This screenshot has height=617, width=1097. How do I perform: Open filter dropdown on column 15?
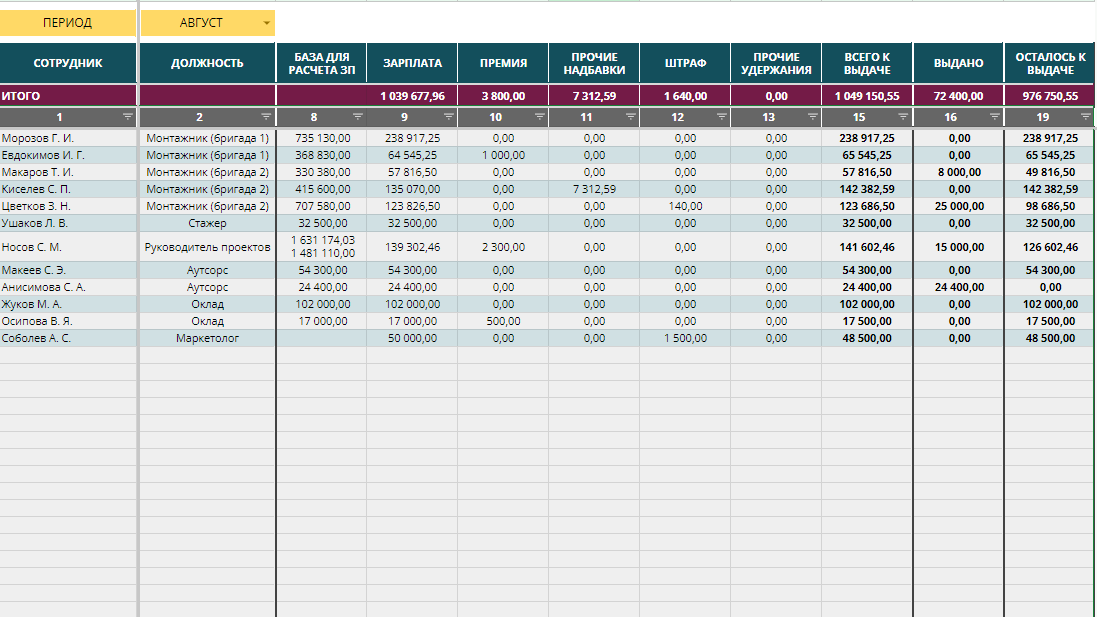(903, 117)
